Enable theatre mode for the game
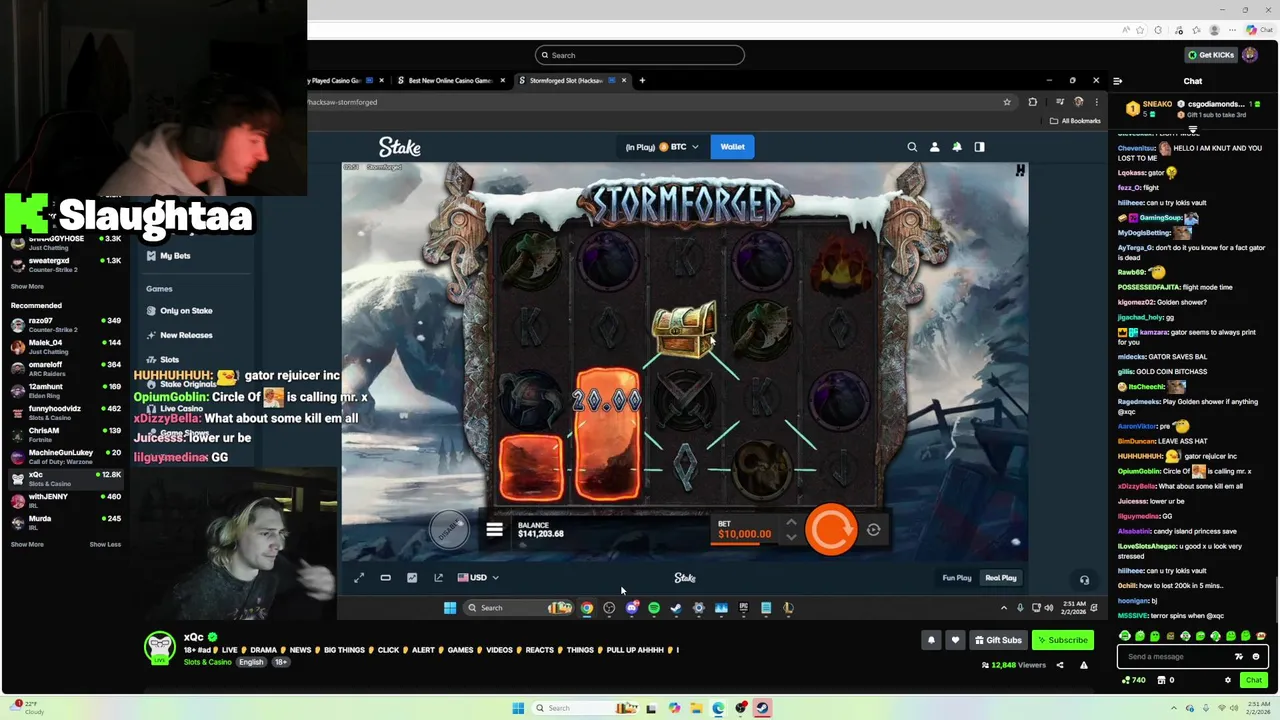1280x720 pixels. click(385, 577)
